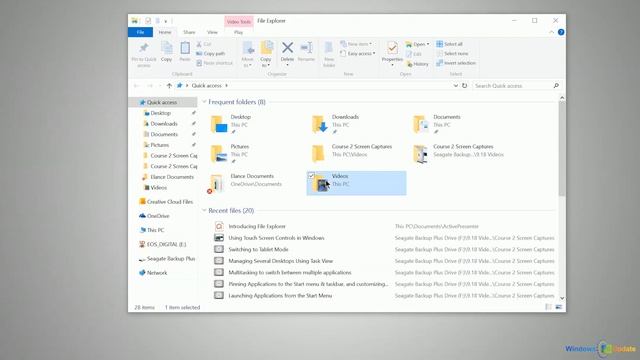Click the Copy path command
Viewport: 640px width, 360px height.
click(x=211, y=53)
